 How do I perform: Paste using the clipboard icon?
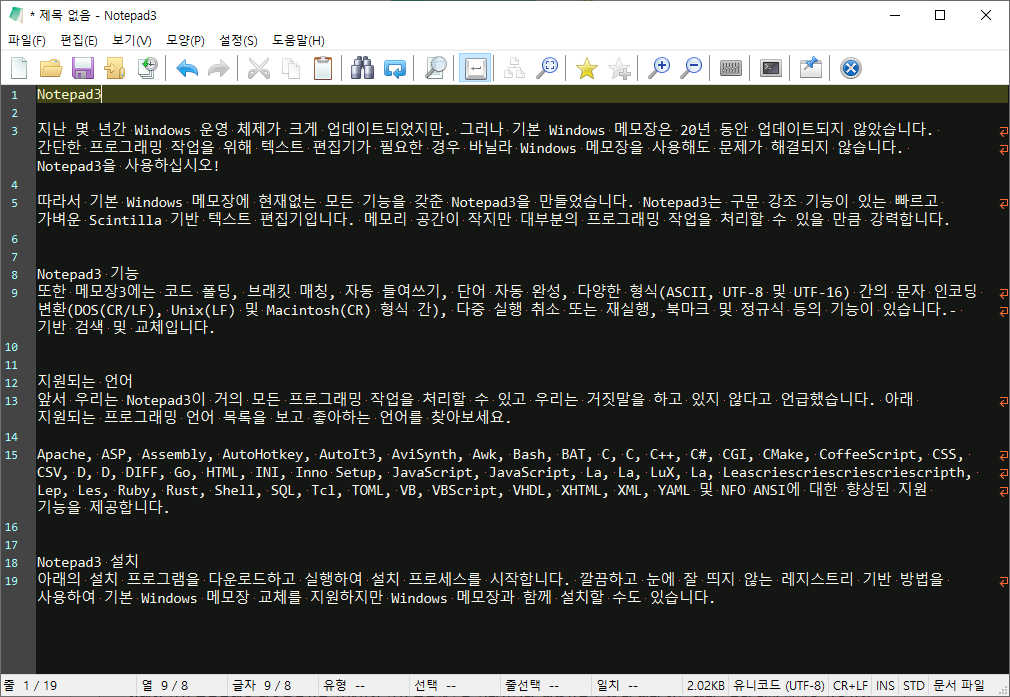coord(323,68)
